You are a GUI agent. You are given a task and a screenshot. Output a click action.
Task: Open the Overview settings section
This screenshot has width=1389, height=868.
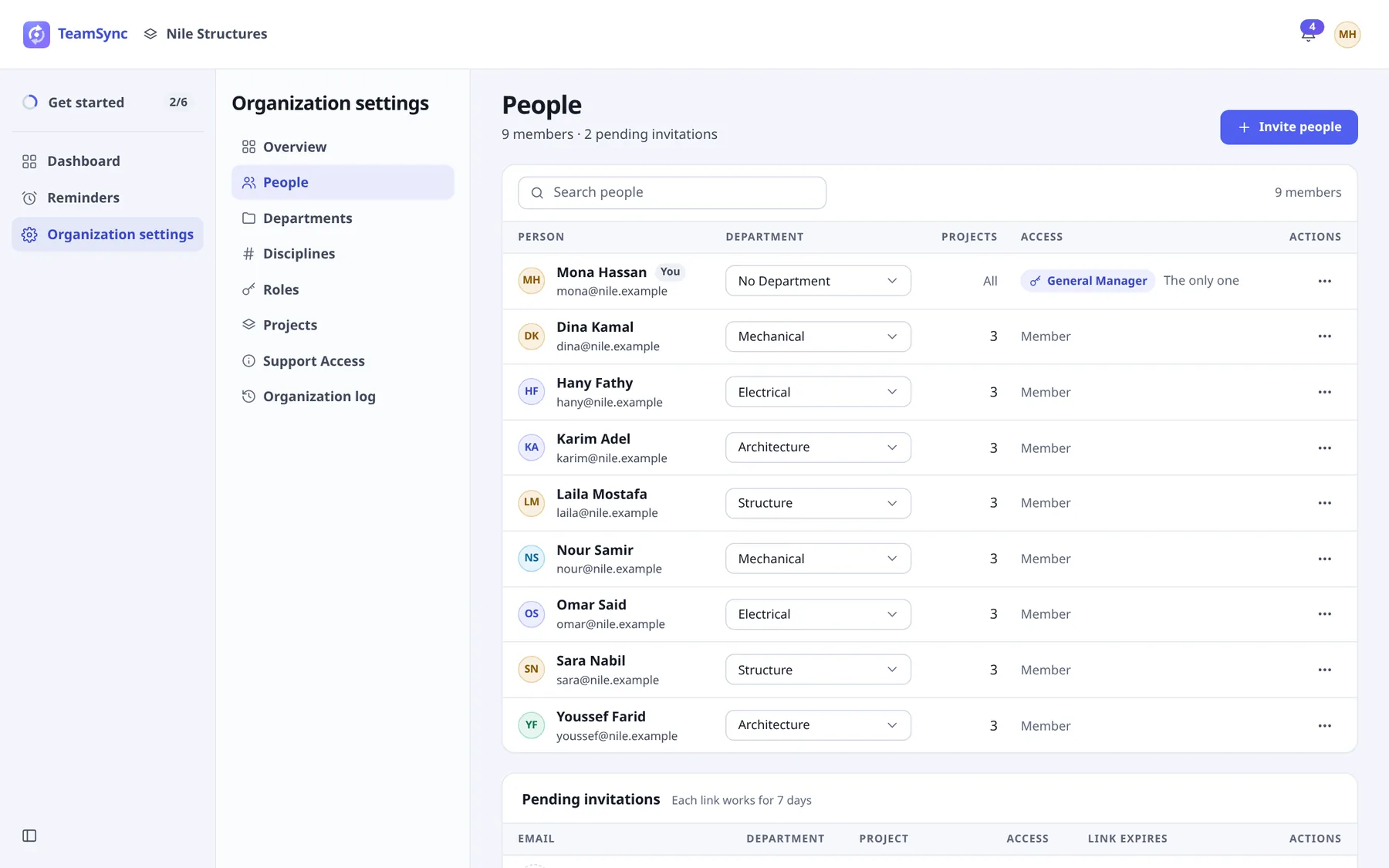click(x=343, y=147)
